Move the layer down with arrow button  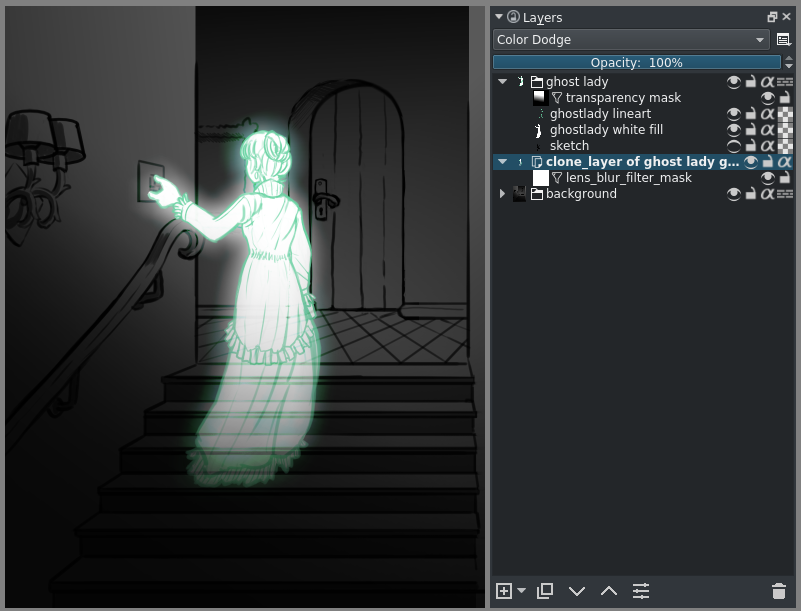point(577,591)
